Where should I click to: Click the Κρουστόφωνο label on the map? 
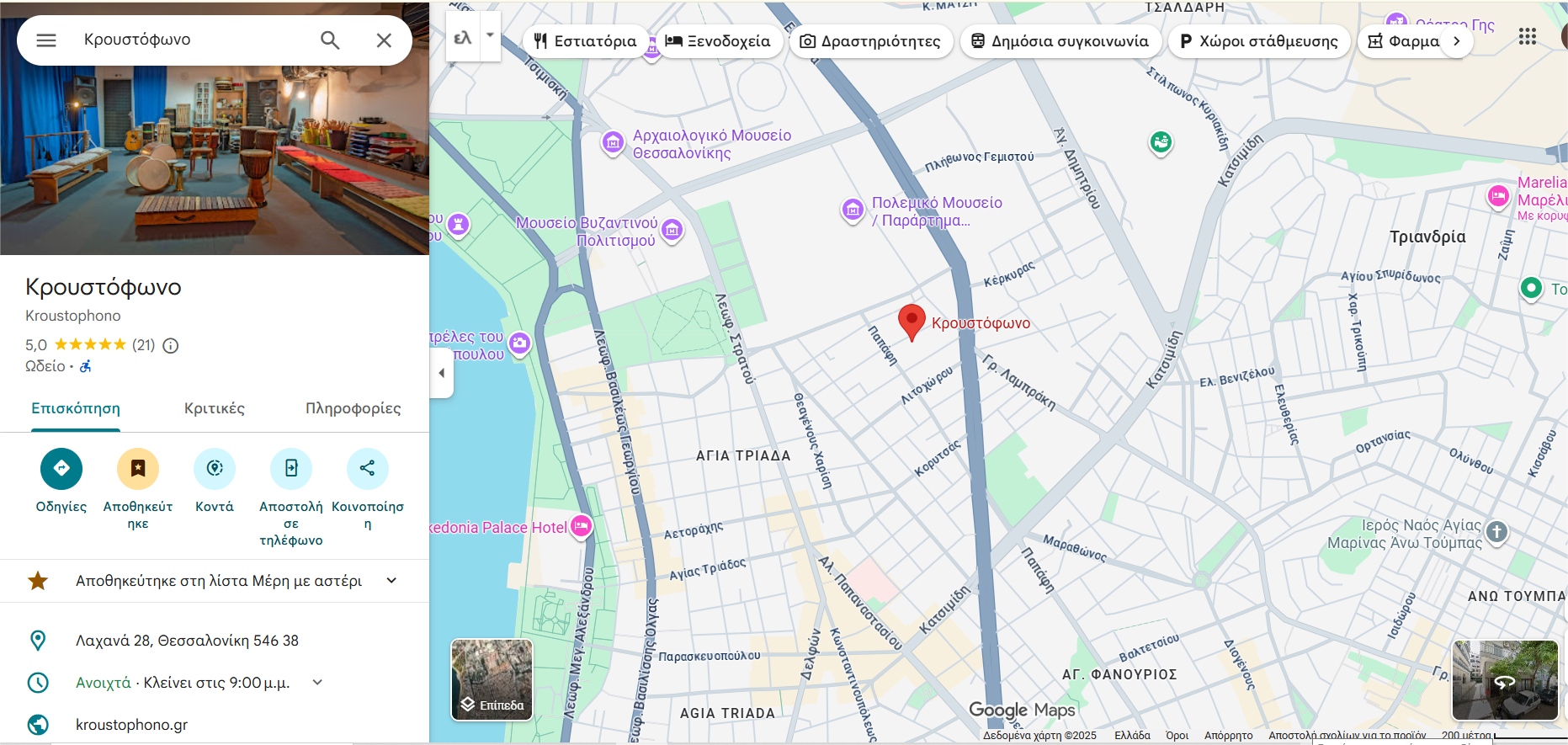pyautogui.click(x=981, y=323)
